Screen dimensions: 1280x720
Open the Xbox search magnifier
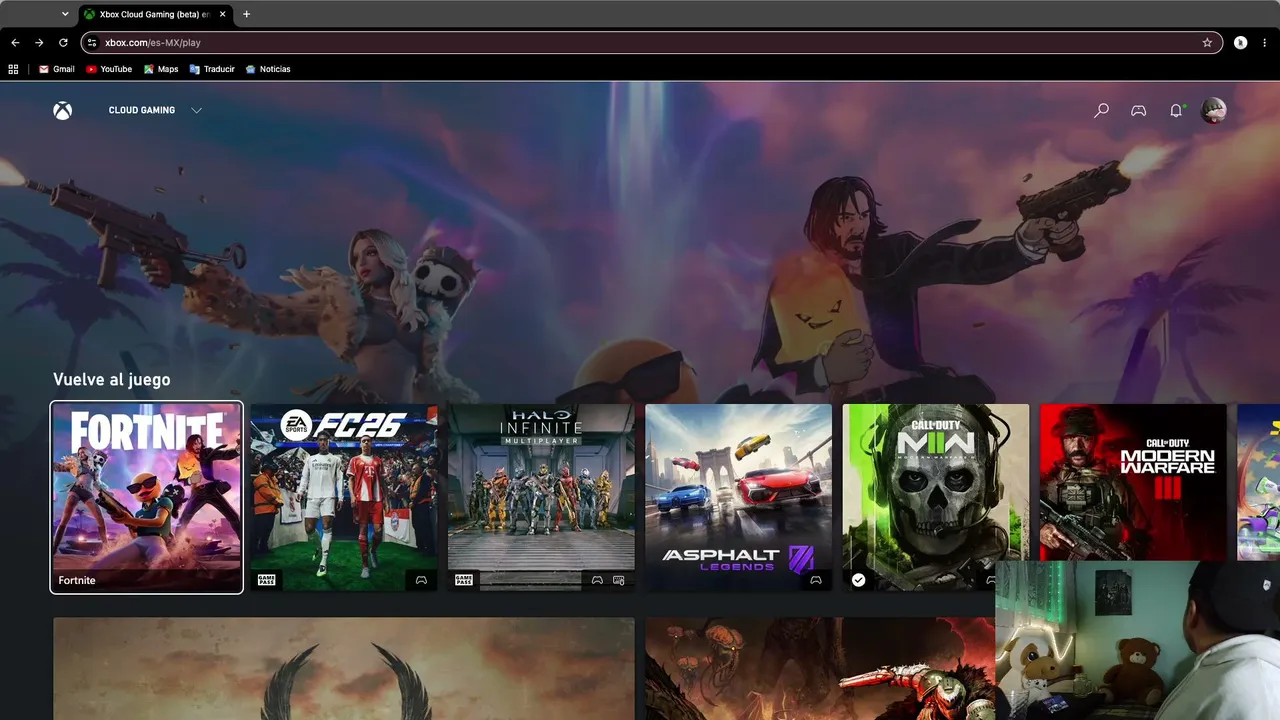click(x=1101, y=110)
